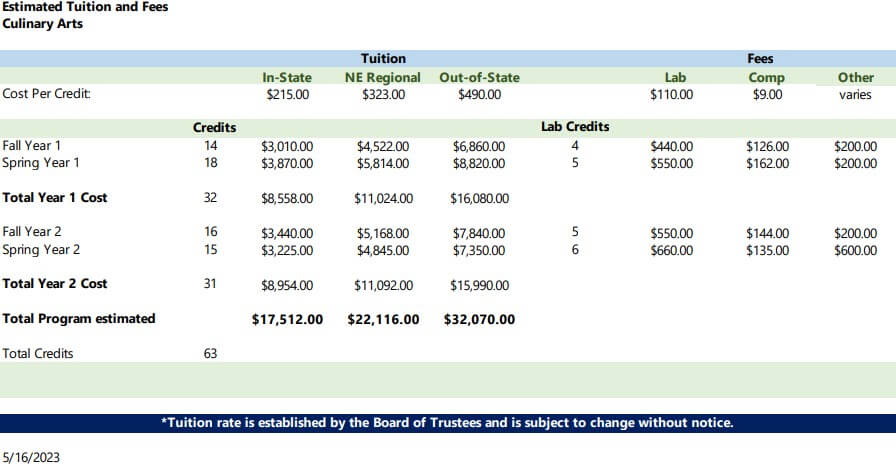Screen dimensions: 896x466
Task: Click the "In-State" column header
Action: coord(287,77)
